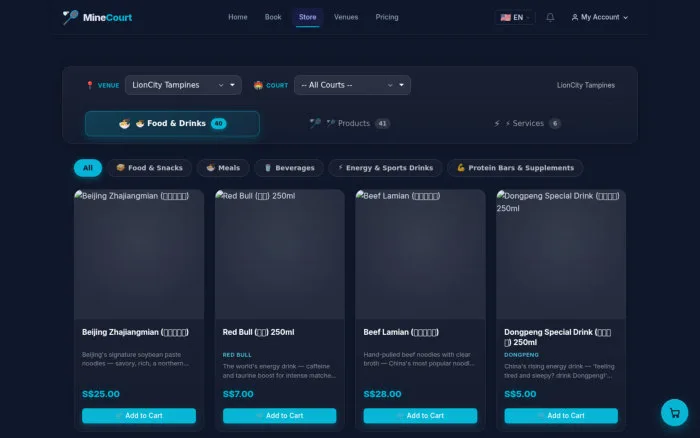Click the 41 count badge on Products
The width and height of the screenshot is (700, 438).
tap(382, 124)
